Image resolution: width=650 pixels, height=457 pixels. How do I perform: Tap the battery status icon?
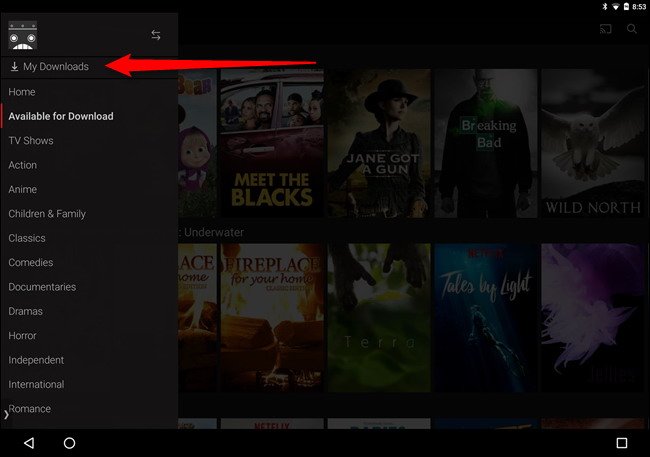[626, 6]
